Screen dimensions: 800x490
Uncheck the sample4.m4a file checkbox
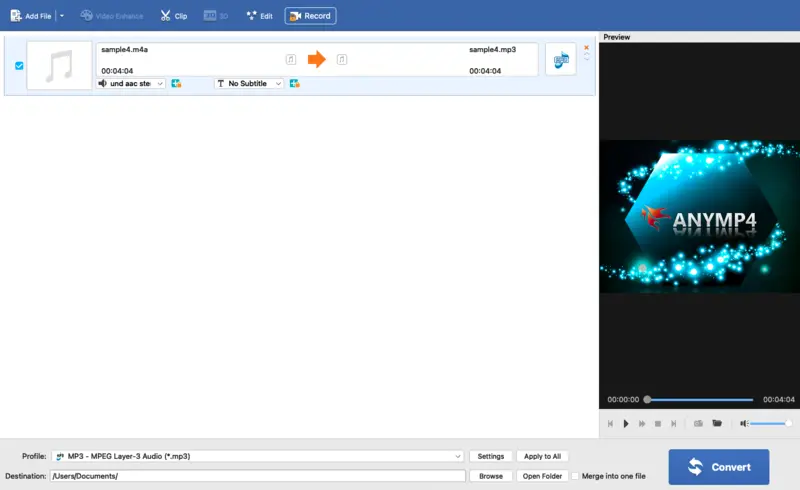19,66
